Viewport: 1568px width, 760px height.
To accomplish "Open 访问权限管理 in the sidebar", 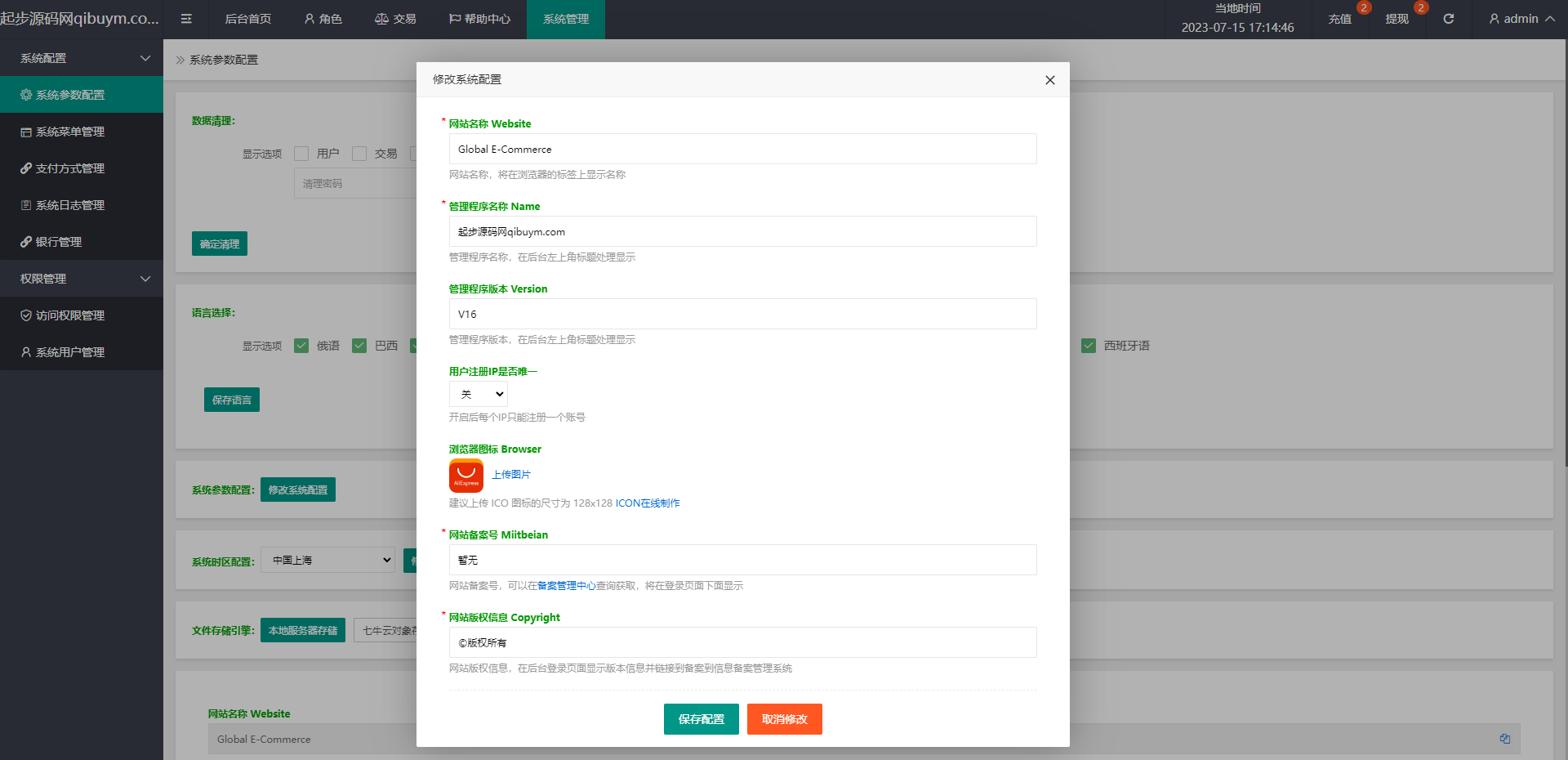I will click(x=70, y=315).
